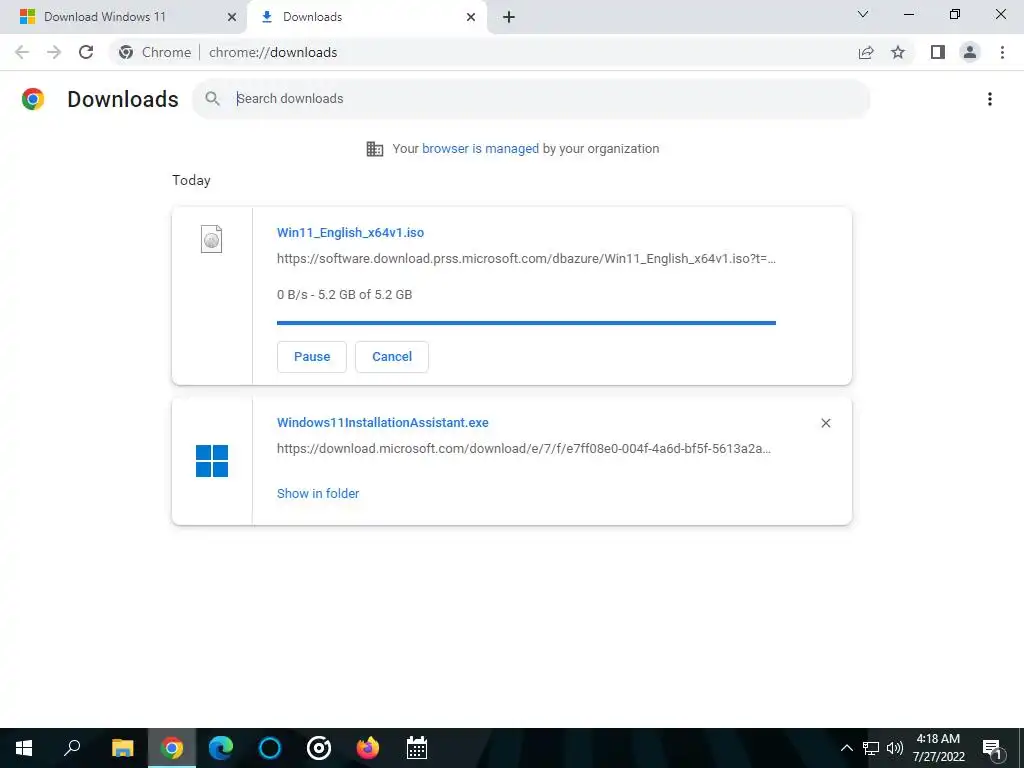Screen dimensions: 1024x768
Task: Click the building icon beside the managed notice
Action: (375, 149)
